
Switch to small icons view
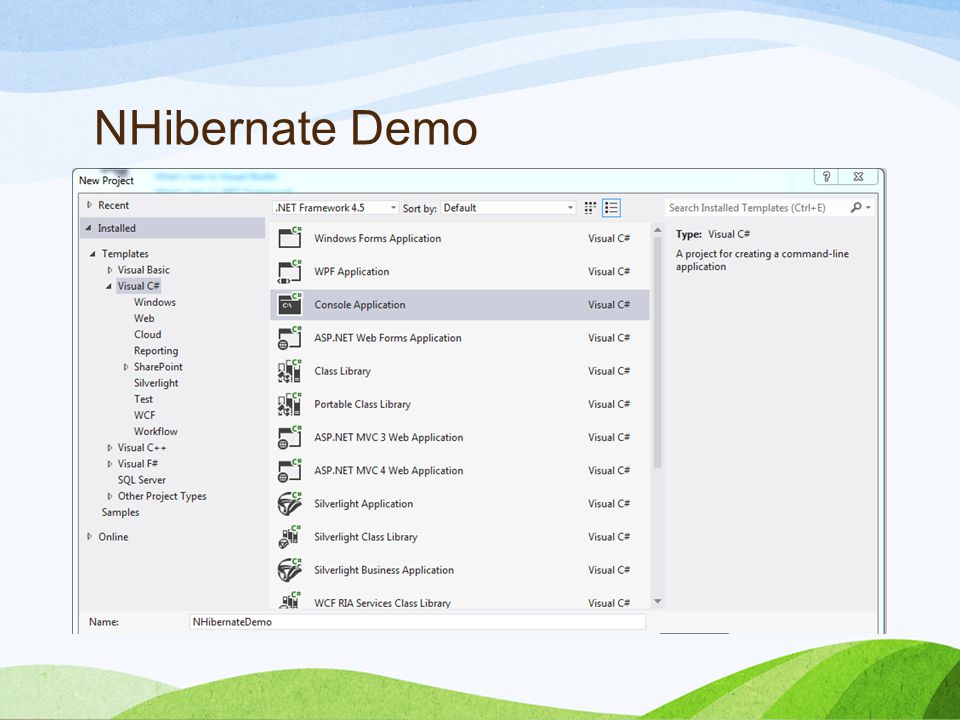(590, 208)
